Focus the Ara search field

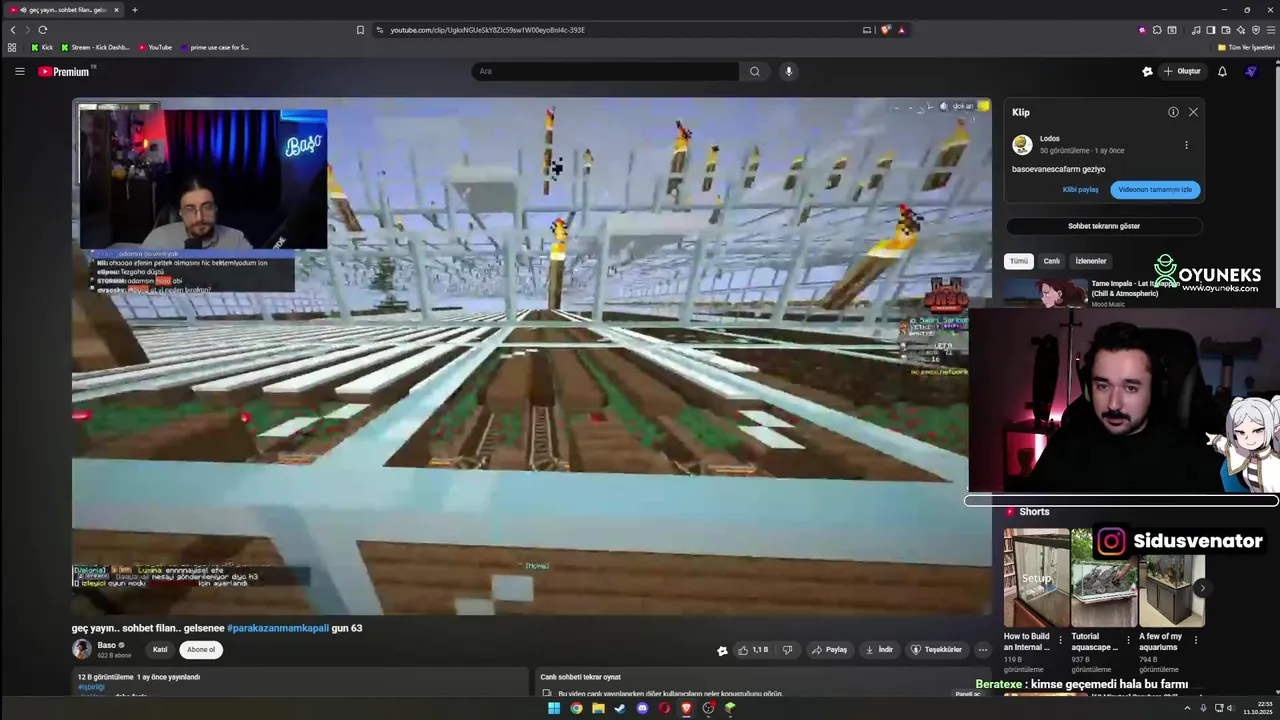coord(605,71)
